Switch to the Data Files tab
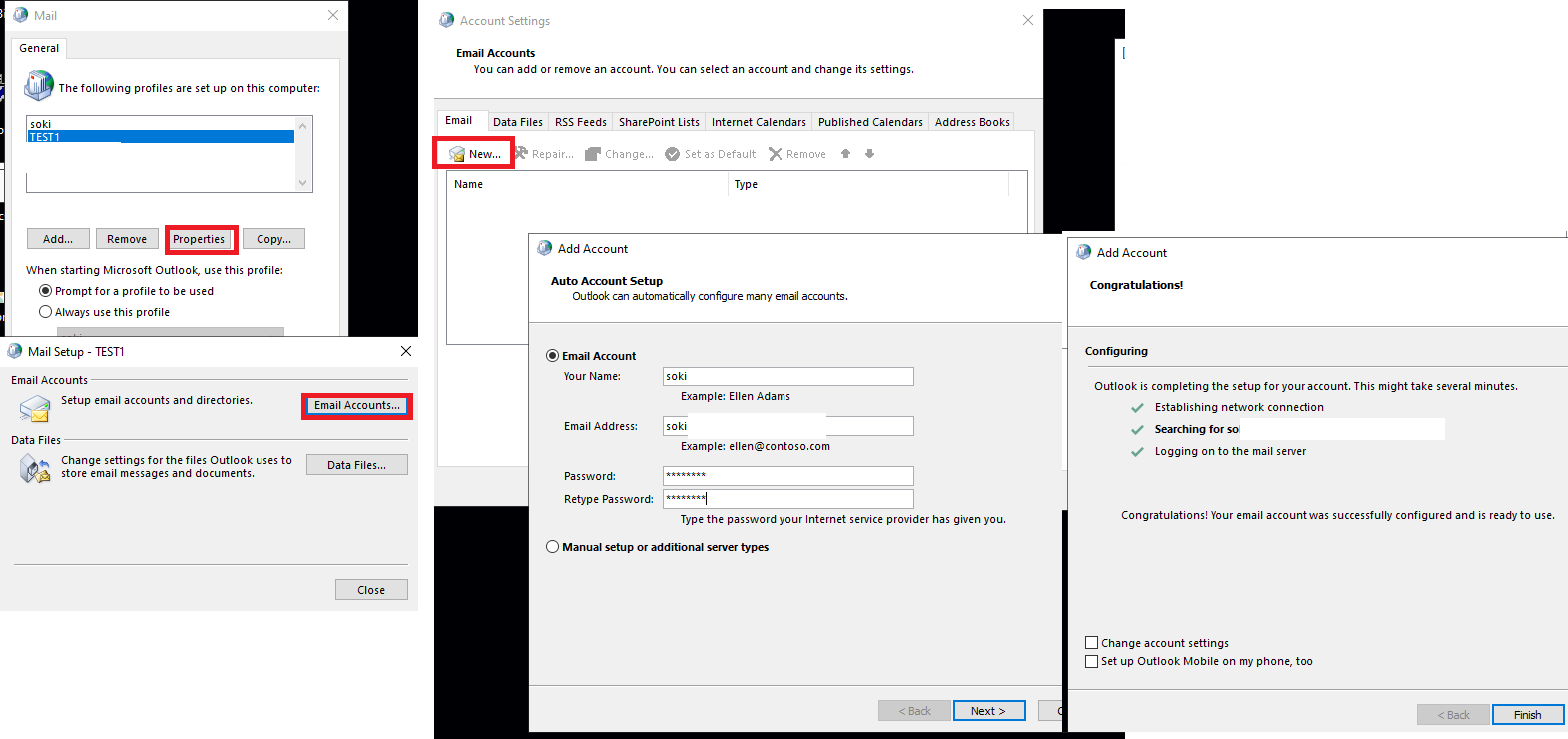 pyautogui.click(x=518, y=122)
